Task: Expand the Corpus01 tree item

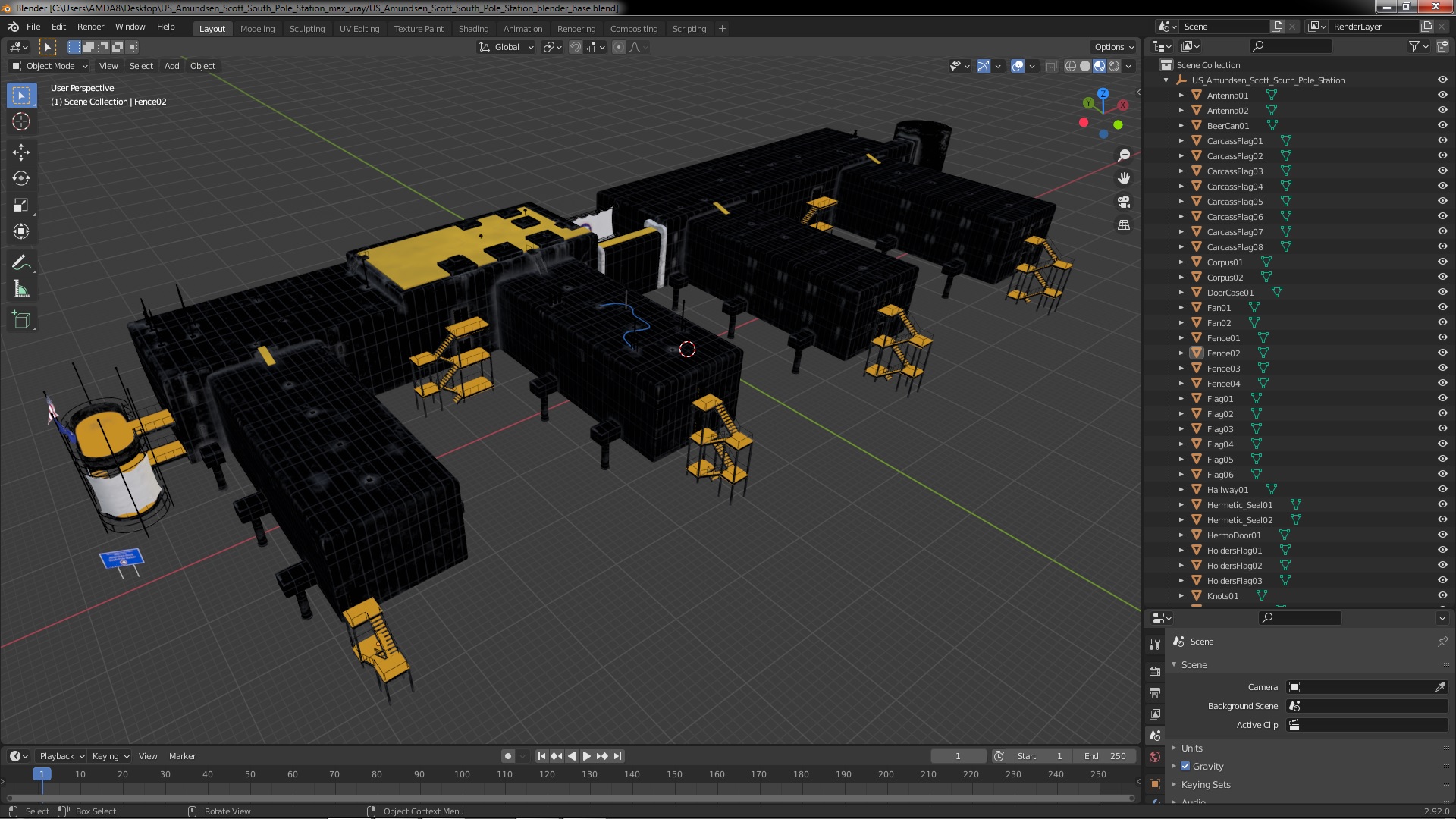Action: point(1181,262)
